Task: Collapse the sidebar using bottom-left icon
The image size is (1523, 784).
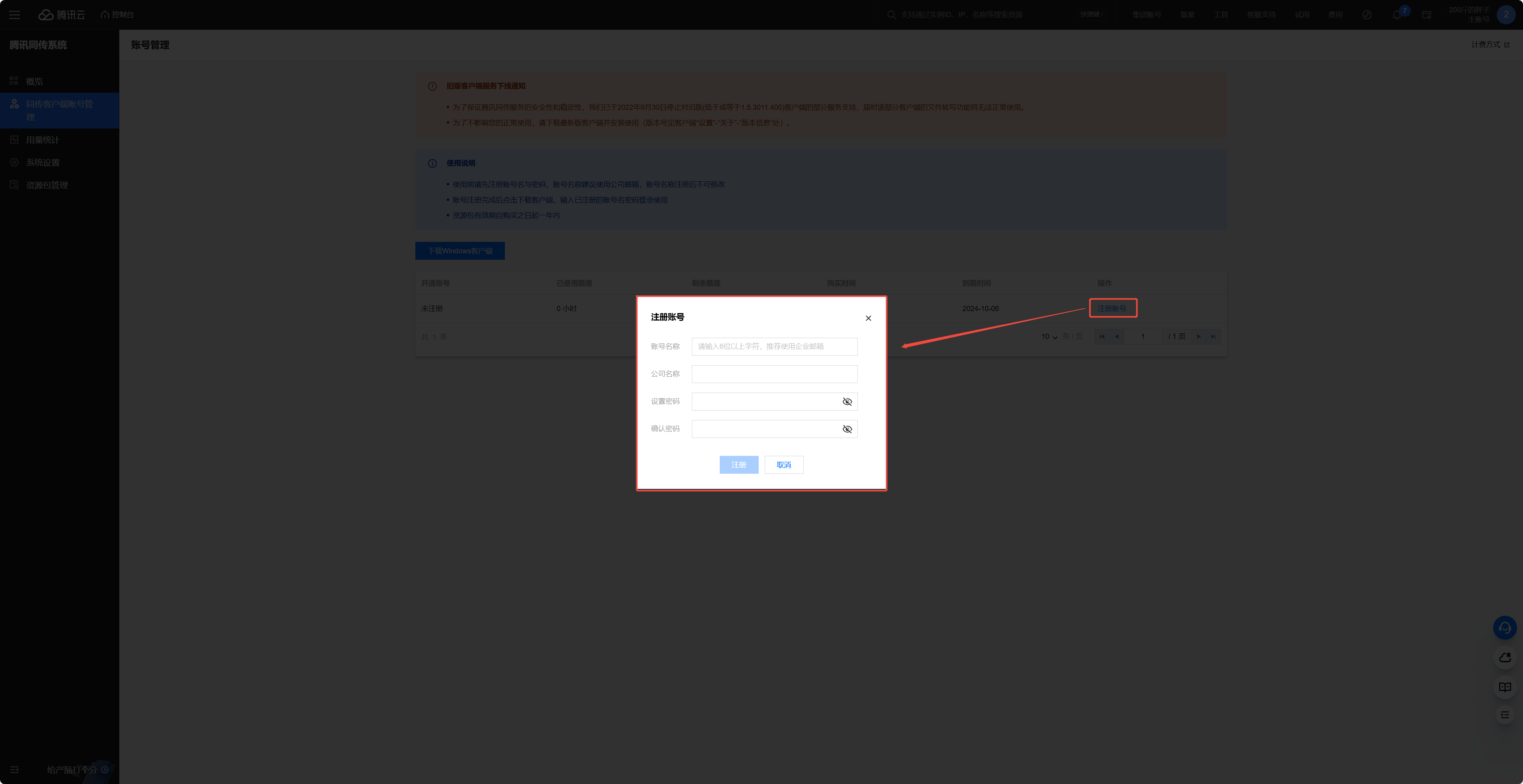Action: click(15, 770)
